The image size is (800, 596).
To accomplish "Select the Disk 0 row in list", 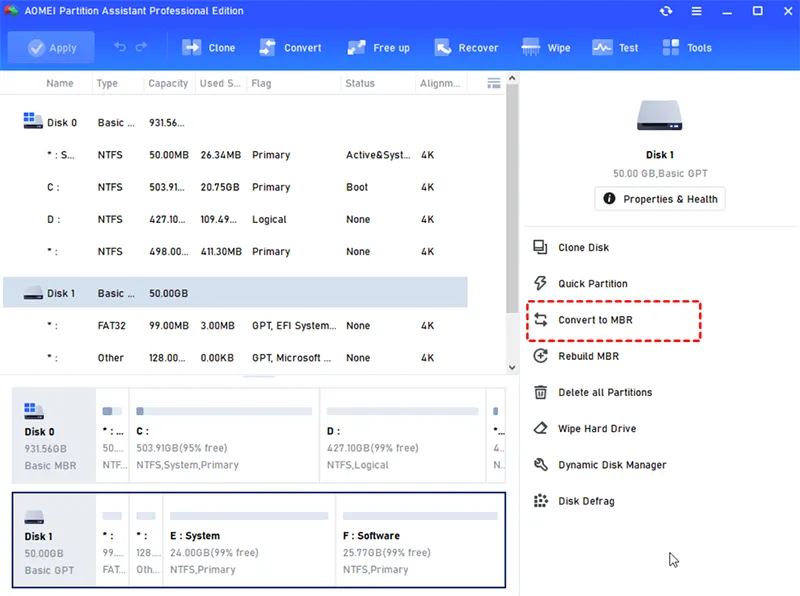I will click(x=235, y=122).
